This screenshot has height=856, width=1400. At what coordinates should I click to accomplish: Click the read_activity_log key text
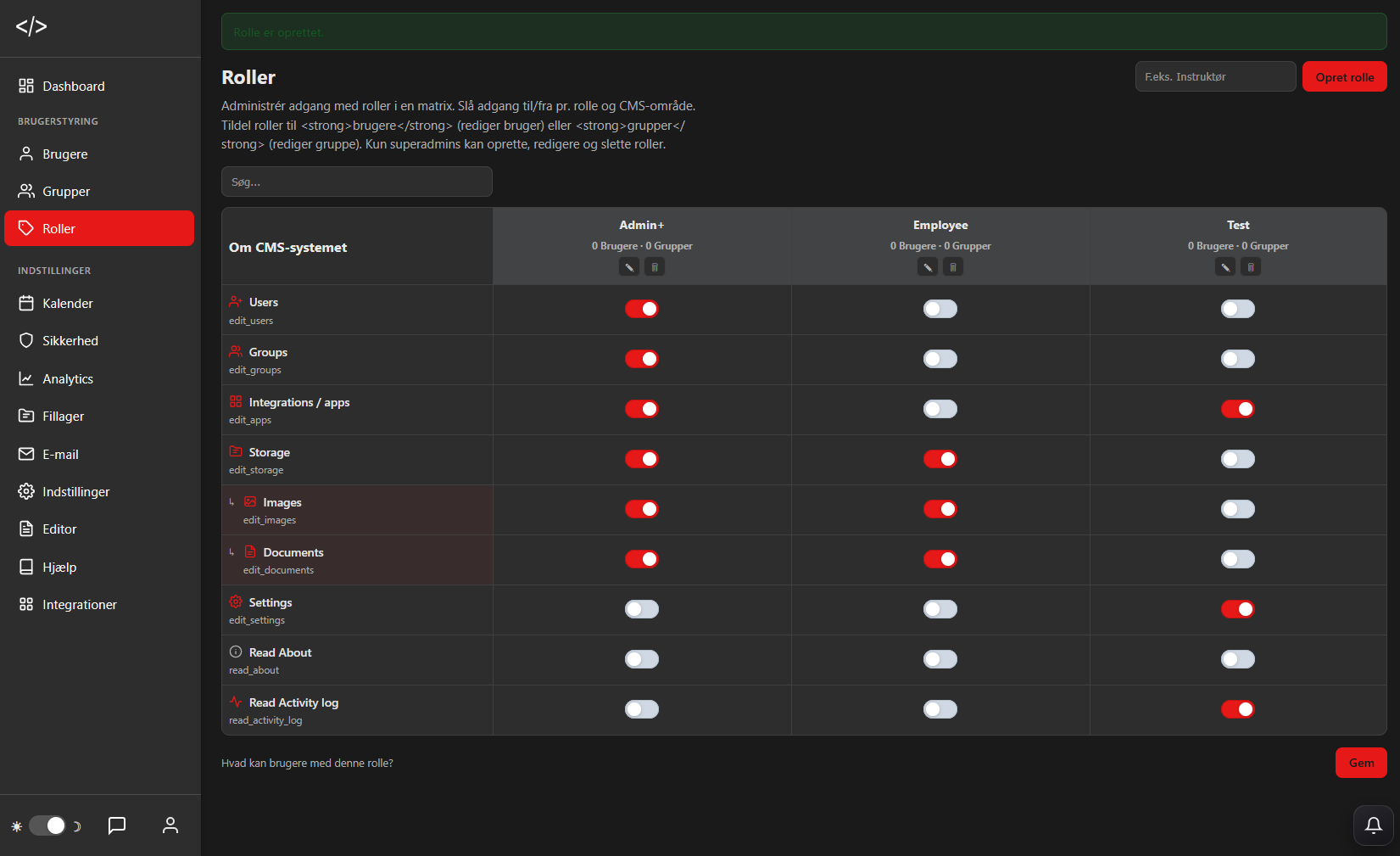[265, 720]
